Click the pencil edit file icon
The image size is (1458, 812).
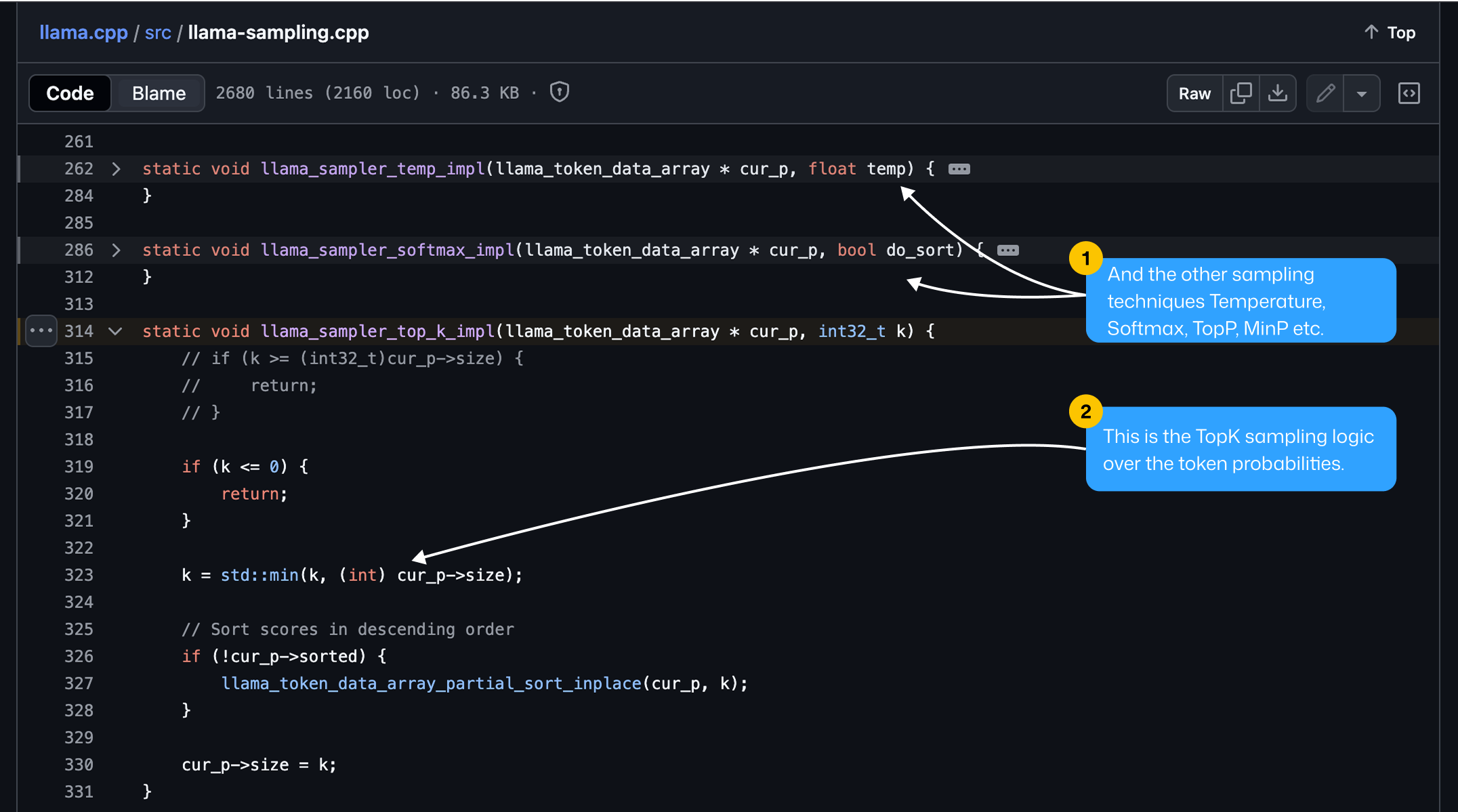(1325, 93)
